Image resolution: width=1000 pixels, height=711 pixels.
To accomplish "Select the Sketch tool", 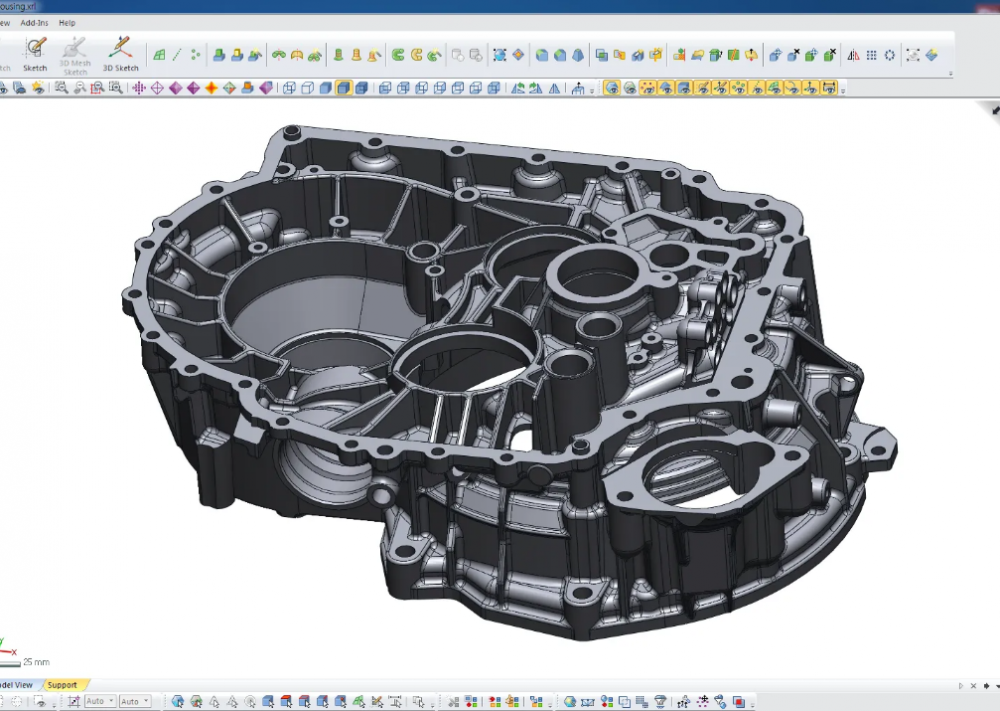I will click(35, 52).
